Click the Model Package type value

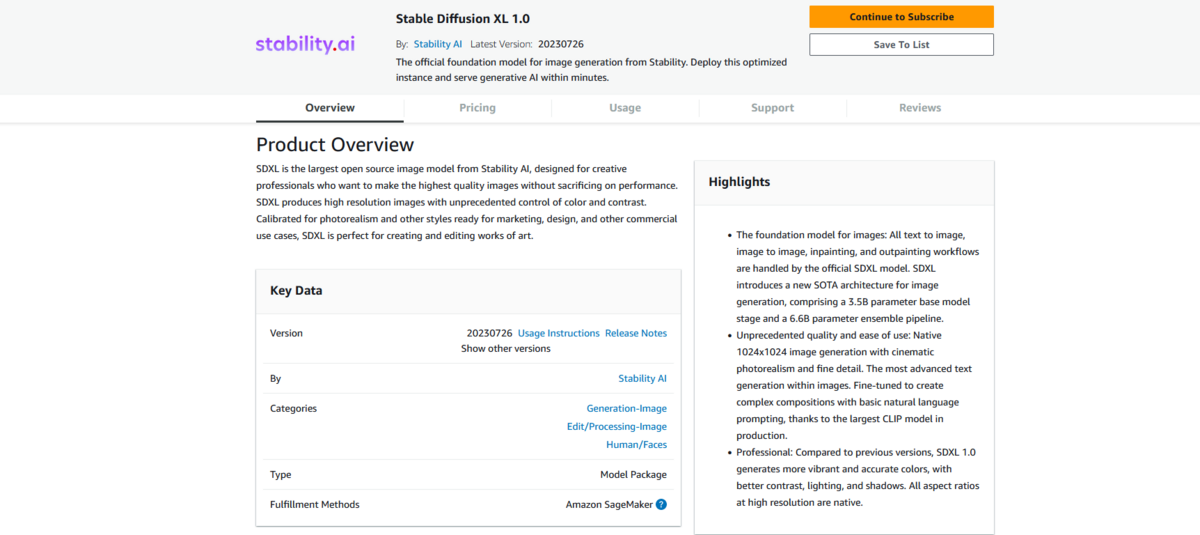point(634,475)
